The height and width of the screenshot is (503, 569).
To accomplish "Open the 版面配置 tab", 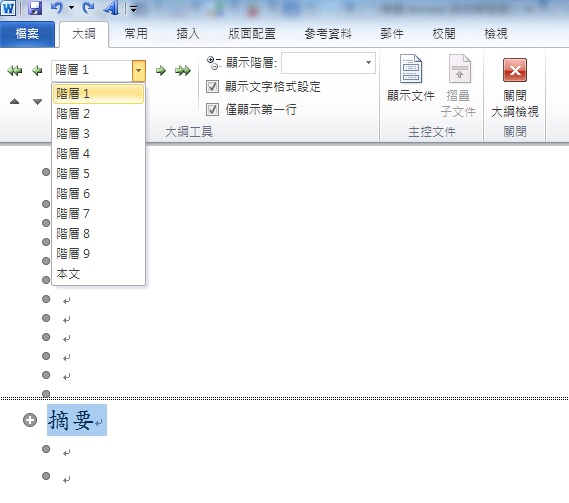I will pyautogui.click(x=252, y=34).
